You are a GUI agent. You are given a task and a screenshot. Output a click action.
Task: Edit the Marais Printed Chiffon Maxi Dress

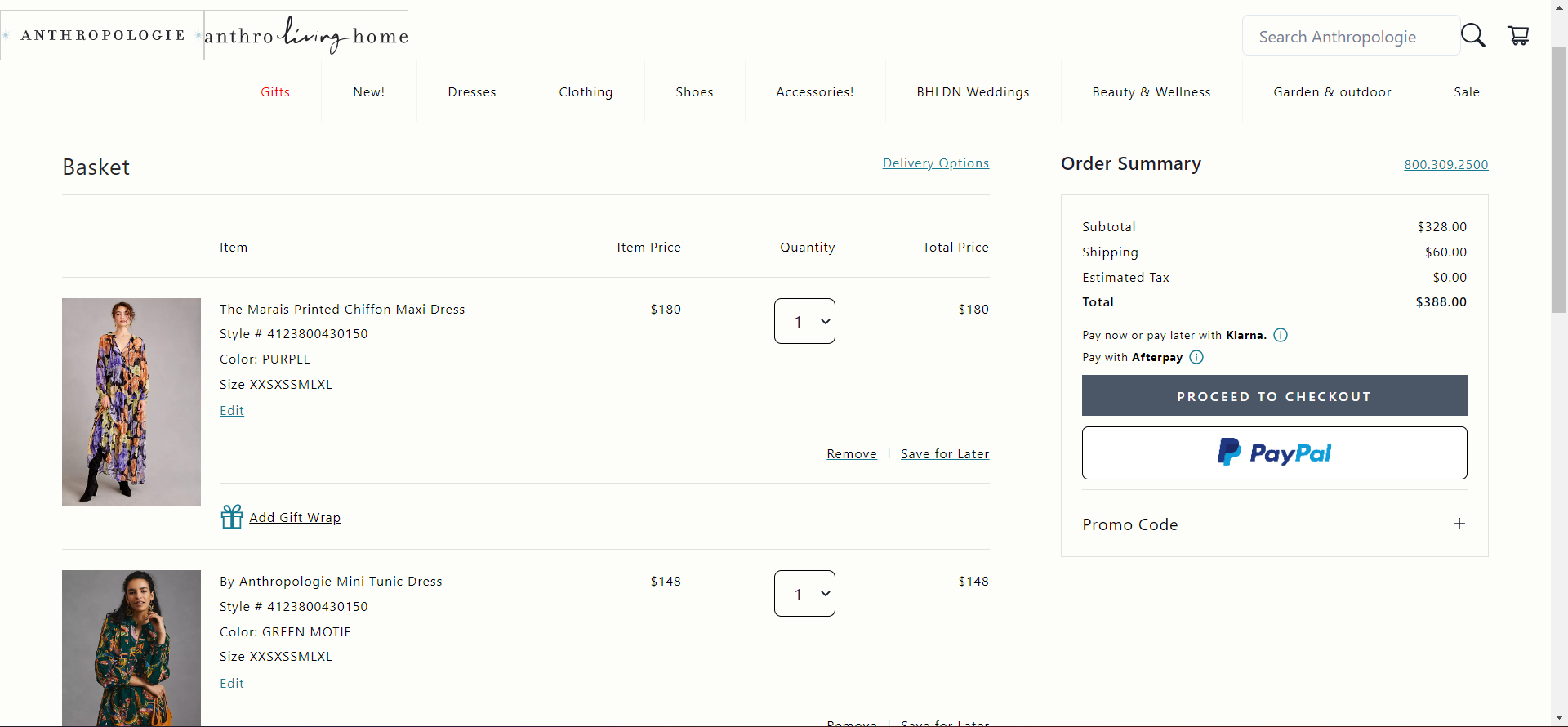pyautogui.click(x=232, y=411)
